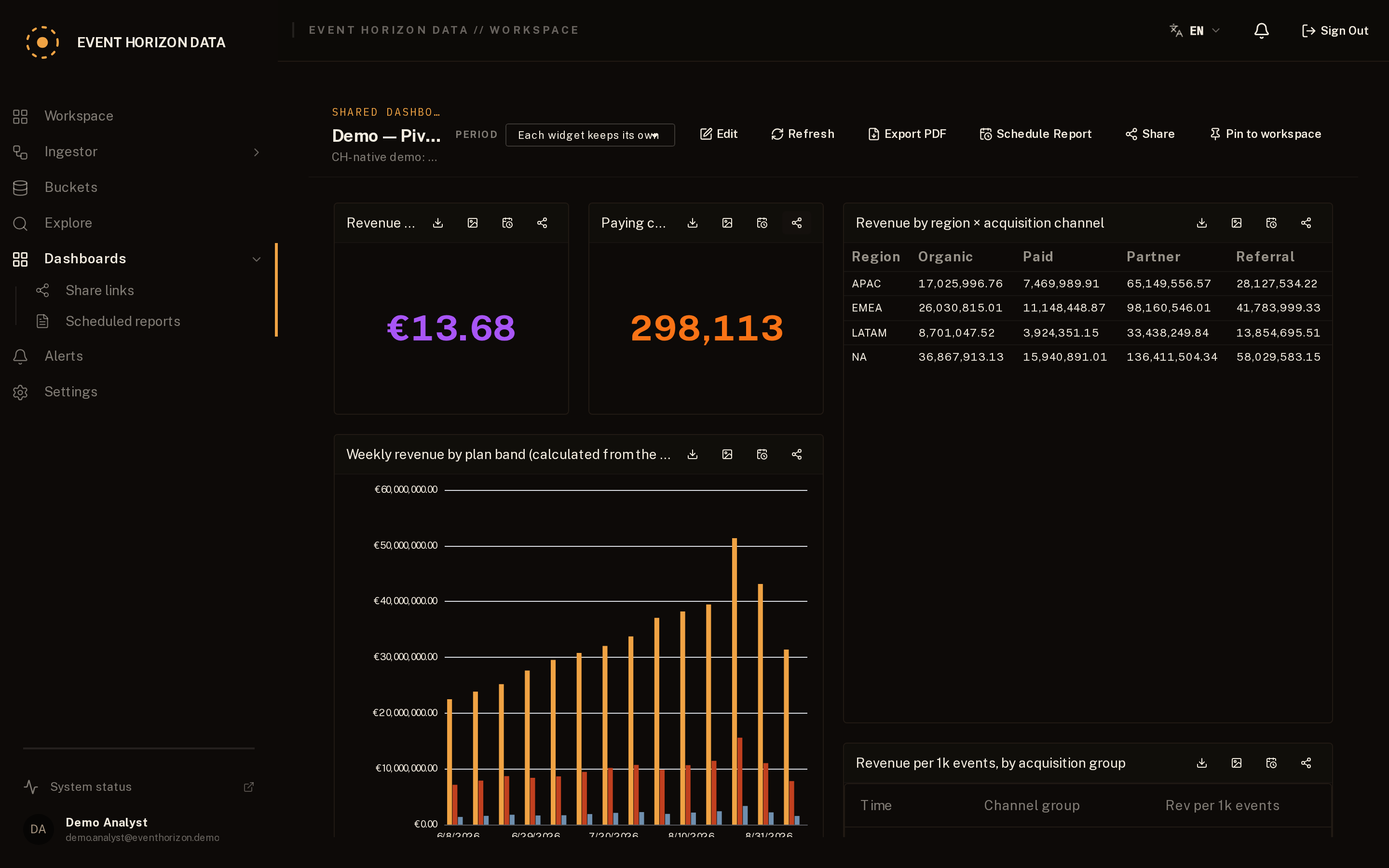Click the Rev per 1k events column header
The height and width of the screenshot is (868, 1389).
tap(1222, 805)
